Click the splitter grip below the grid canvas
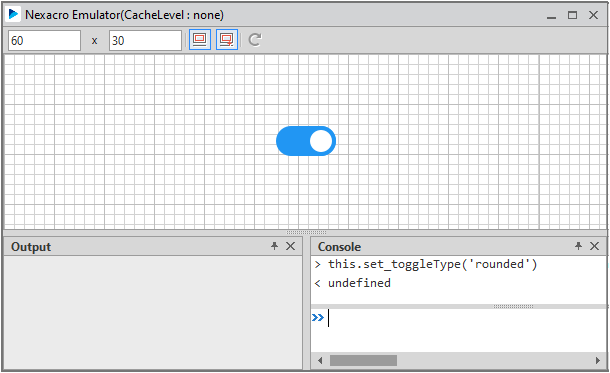The image size is (610, 373). (x=306, y=233)
